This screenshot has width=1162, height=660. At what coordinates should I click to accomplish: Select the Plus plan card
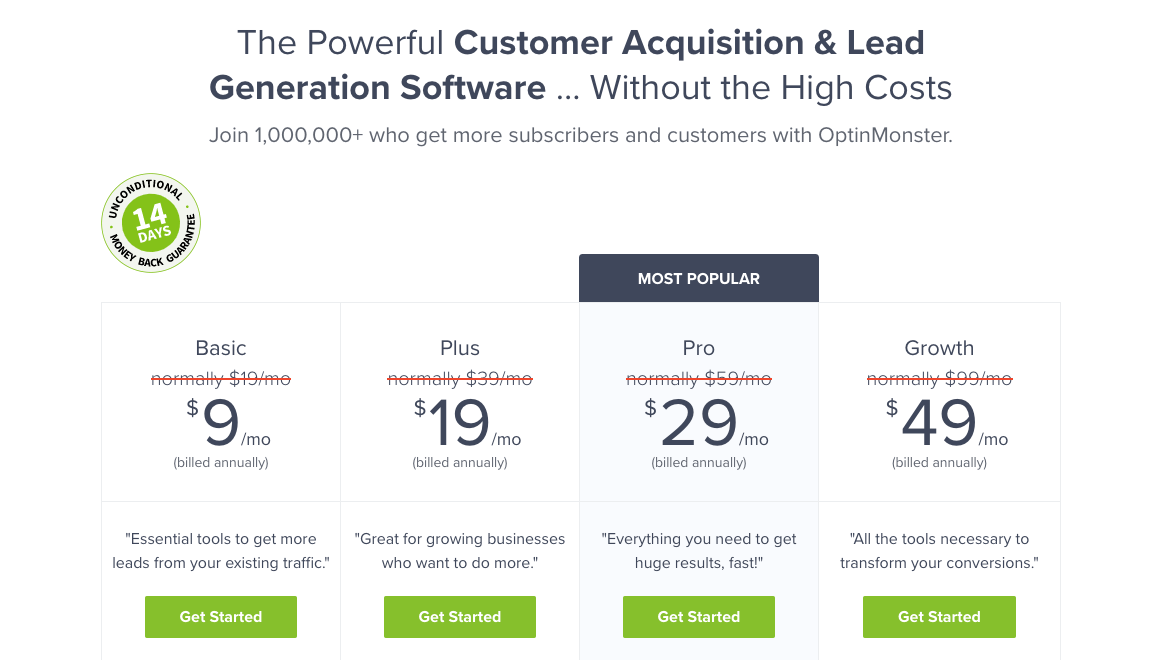tap(459, 400)
